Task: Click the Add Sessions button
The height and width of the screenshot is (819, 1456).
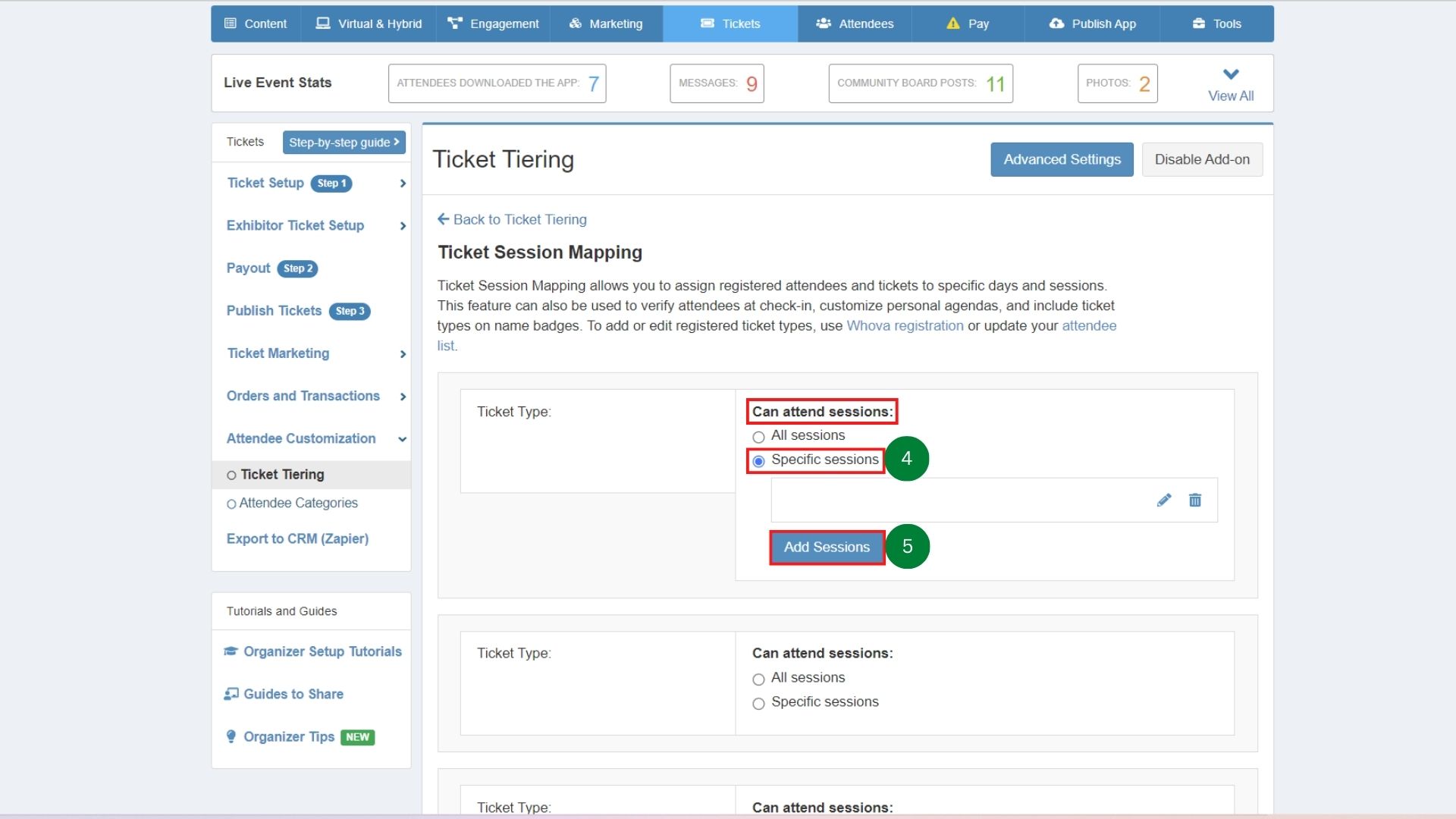Action: click(x=827, y=547)
